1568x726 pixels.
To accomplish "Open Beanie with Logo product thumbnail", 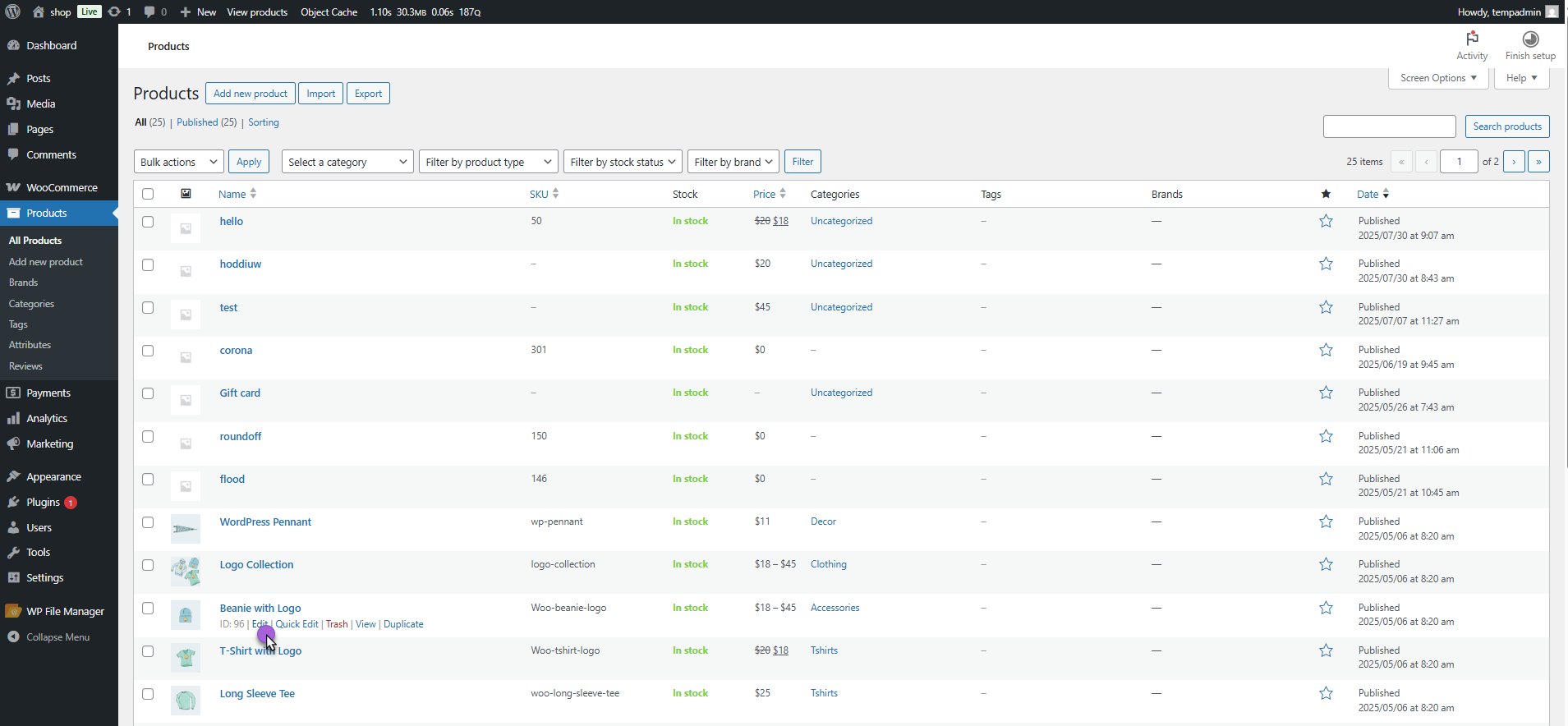I will click(x=186, y=615).
